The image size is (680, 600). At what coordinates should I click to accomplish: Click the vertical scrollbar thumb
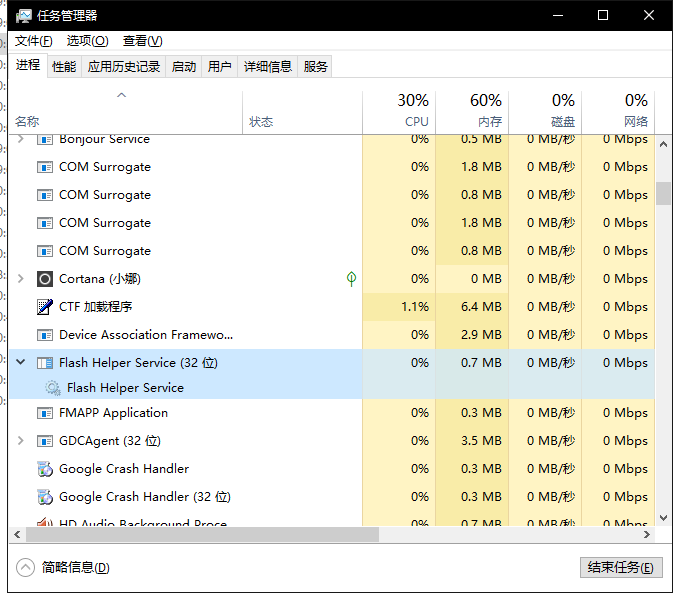[x=663, y=193]
